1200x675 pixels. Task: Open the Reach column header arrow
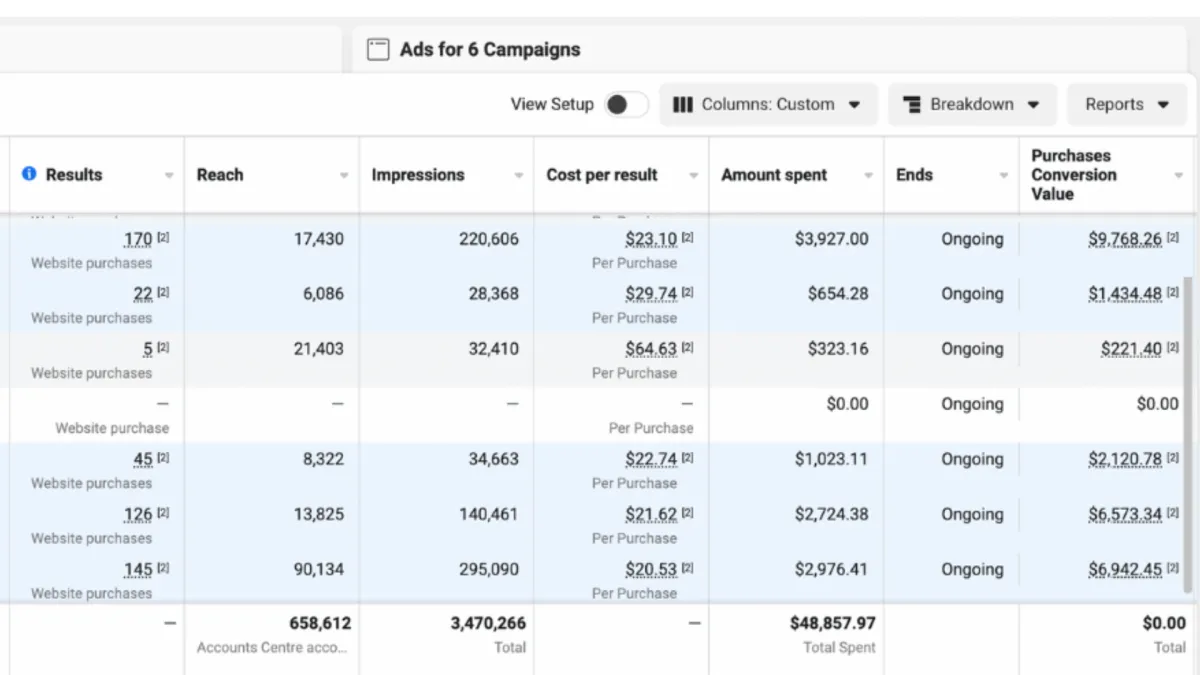(x=344, y=176)
